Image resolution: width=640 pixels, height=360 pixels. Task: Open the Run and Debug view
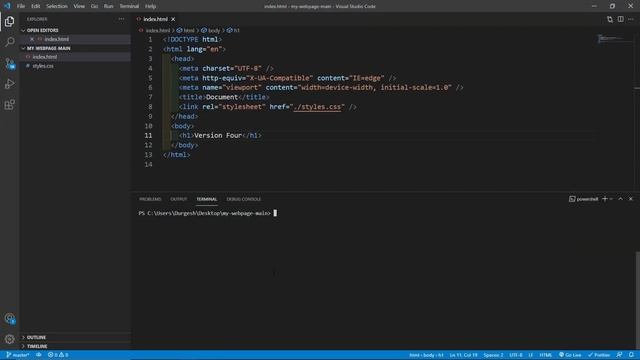(x=9, y=84)
